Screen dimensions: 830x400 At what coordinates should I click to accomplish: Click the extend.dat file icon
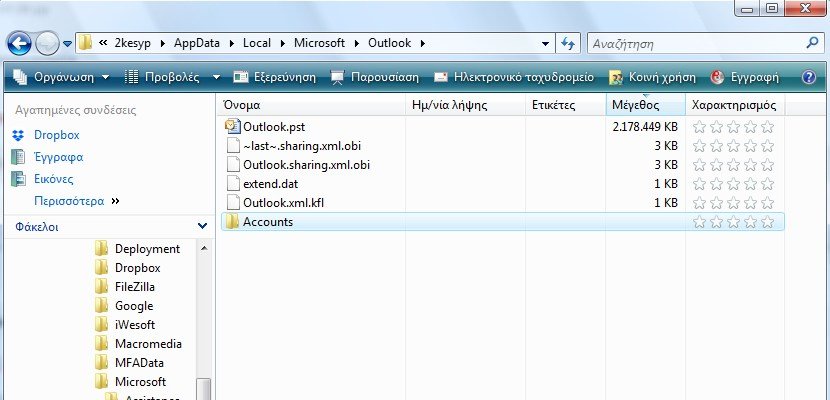point(233,184)
